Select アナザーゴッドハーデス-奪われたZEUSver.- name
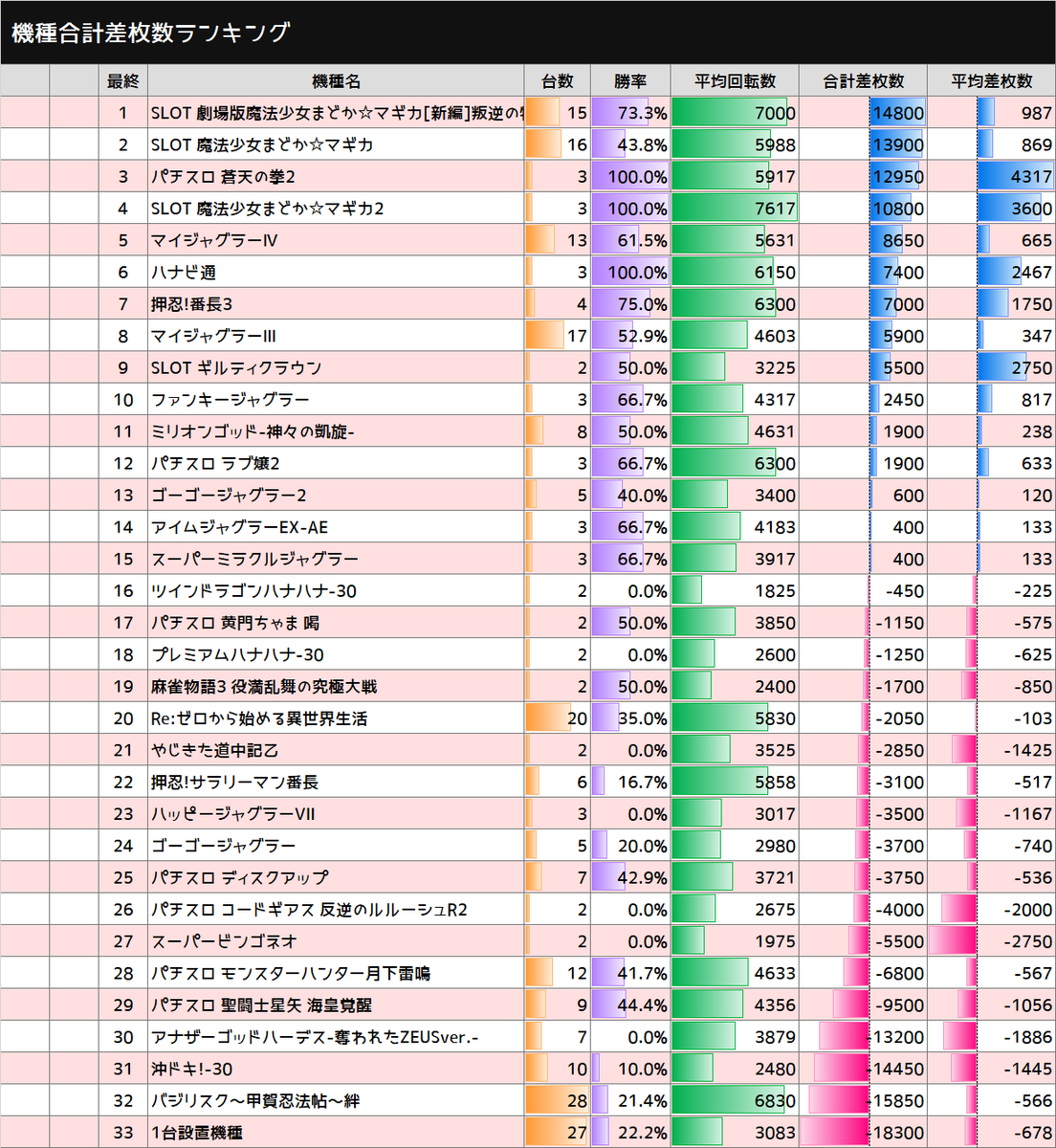The image size is (1056, 1148). tap(315, 1038)
